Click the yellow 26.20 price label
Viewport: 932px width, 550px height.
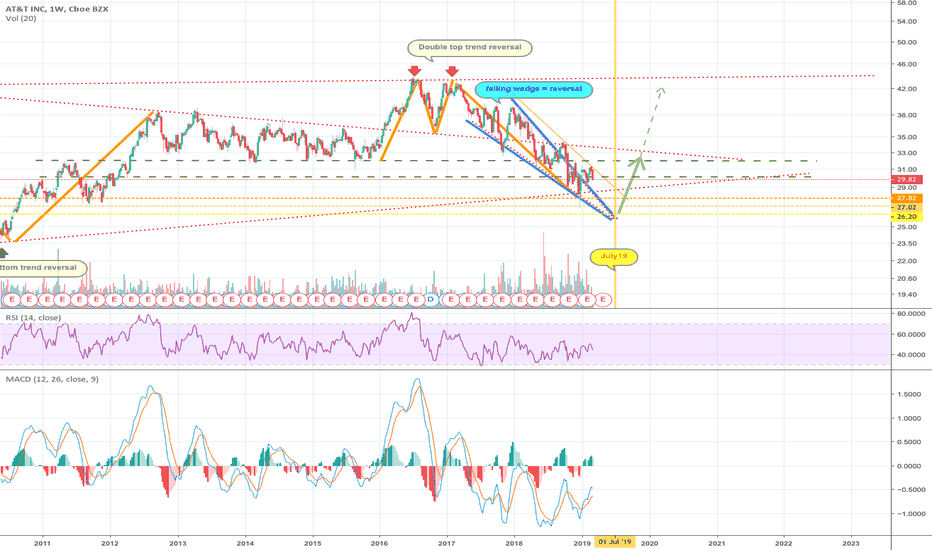pyautogui.click(x=906, y=217)
